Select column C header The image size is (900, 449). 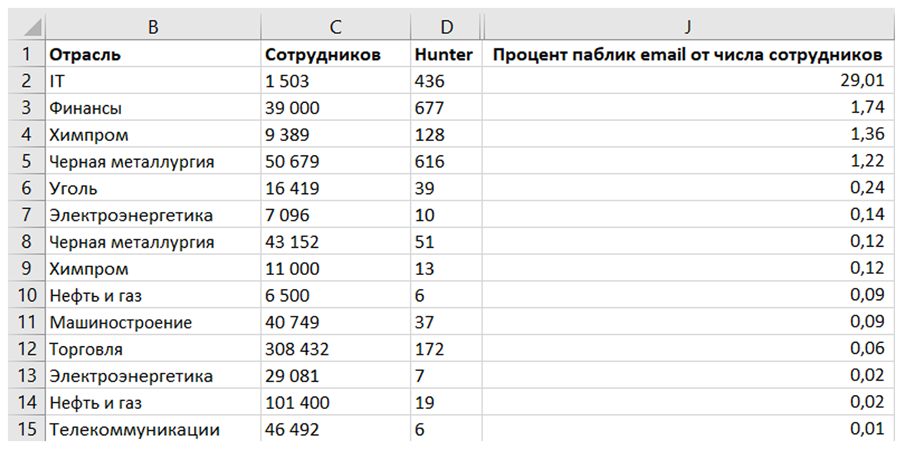point(334,27)
